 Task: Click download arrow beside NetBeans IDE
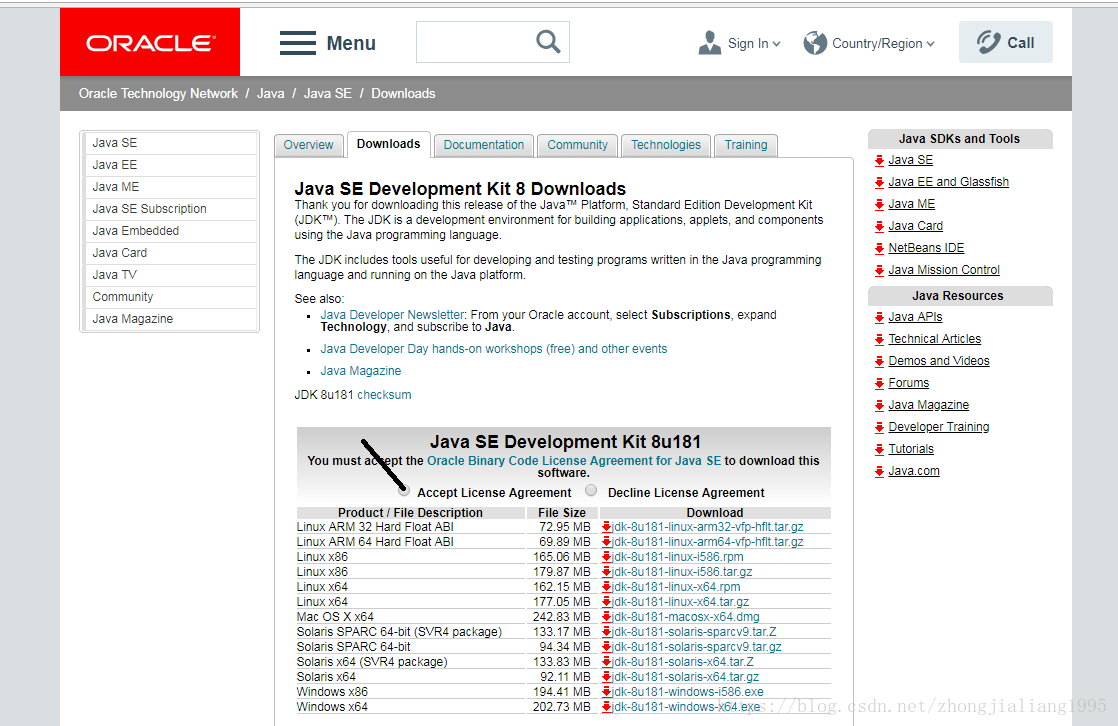pos(879,248)
